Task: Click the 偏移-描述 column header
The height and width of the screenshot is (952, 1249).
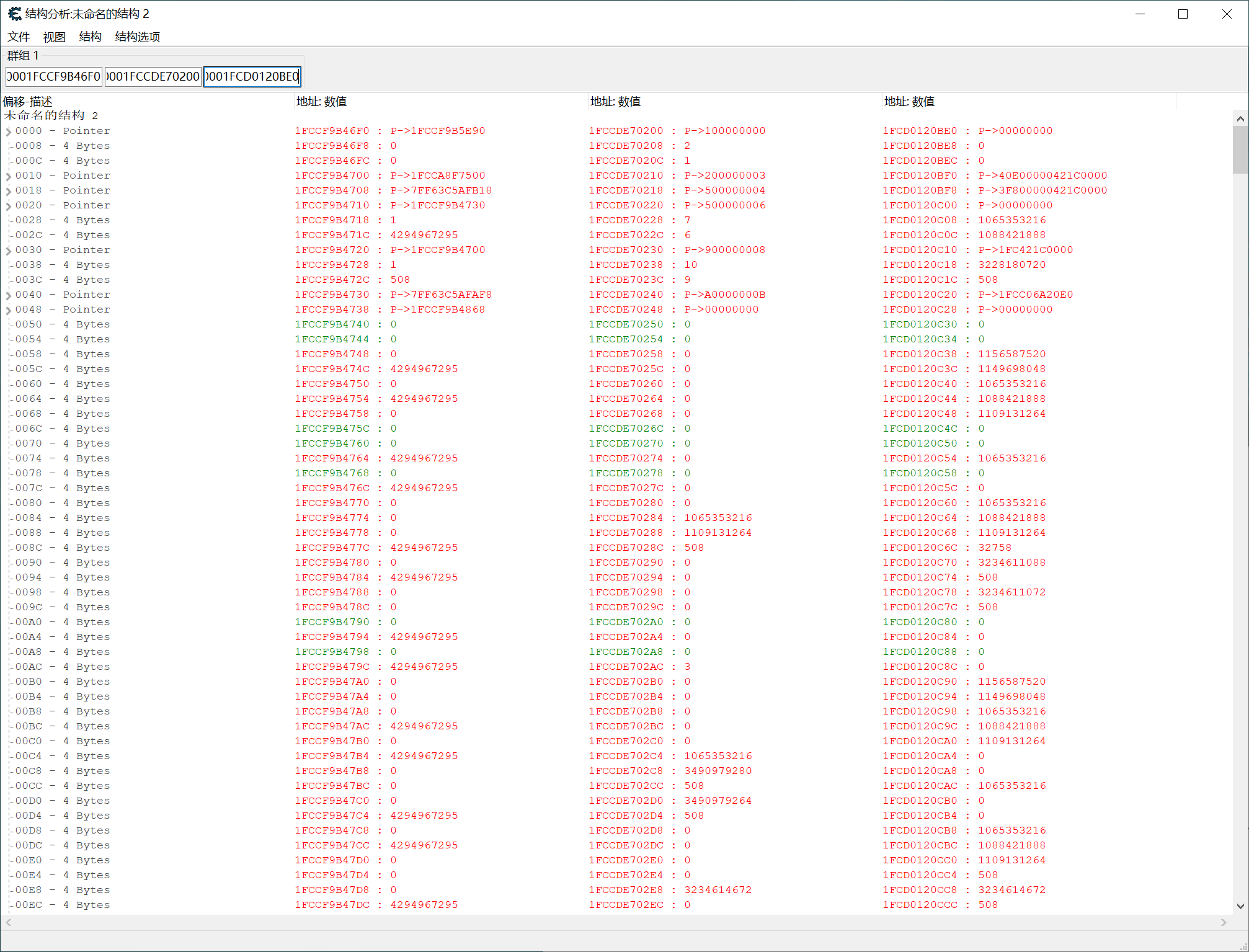Action: point(148,102)
